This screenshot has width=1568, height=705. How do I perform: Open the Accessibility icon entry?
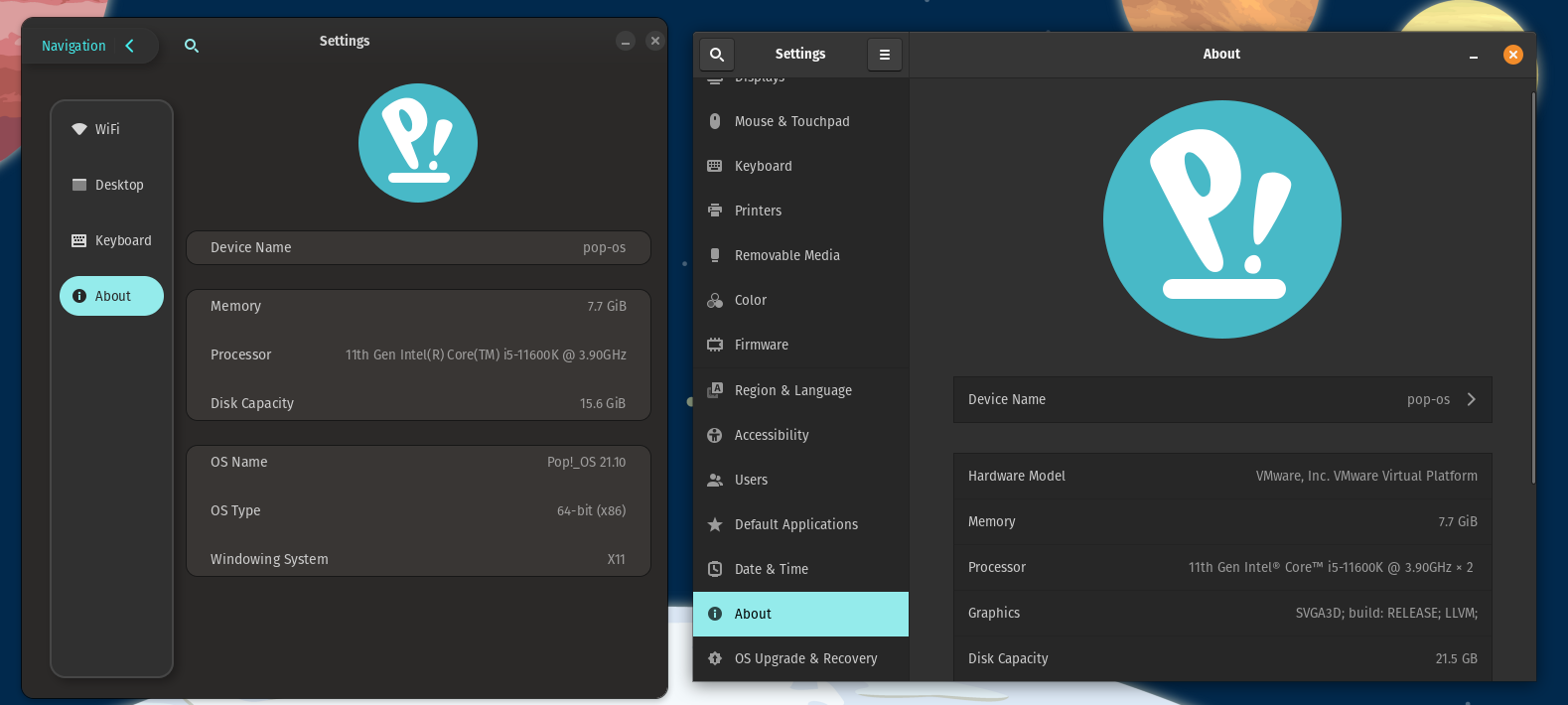coord(715,435)
